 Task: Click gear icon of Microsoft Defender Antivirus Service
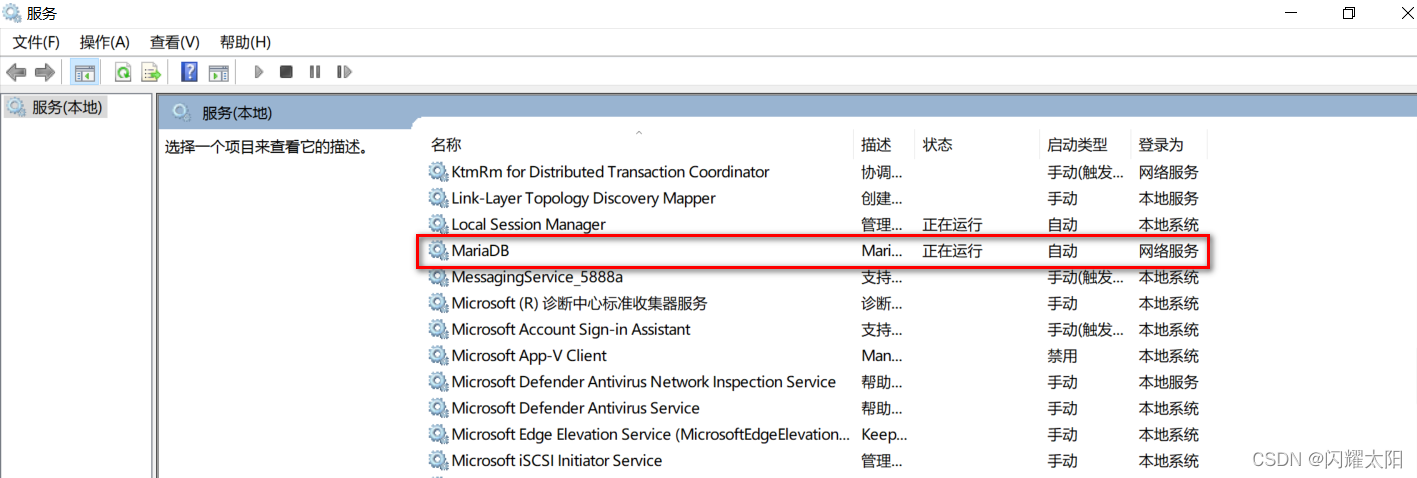[x=438, y=408]
